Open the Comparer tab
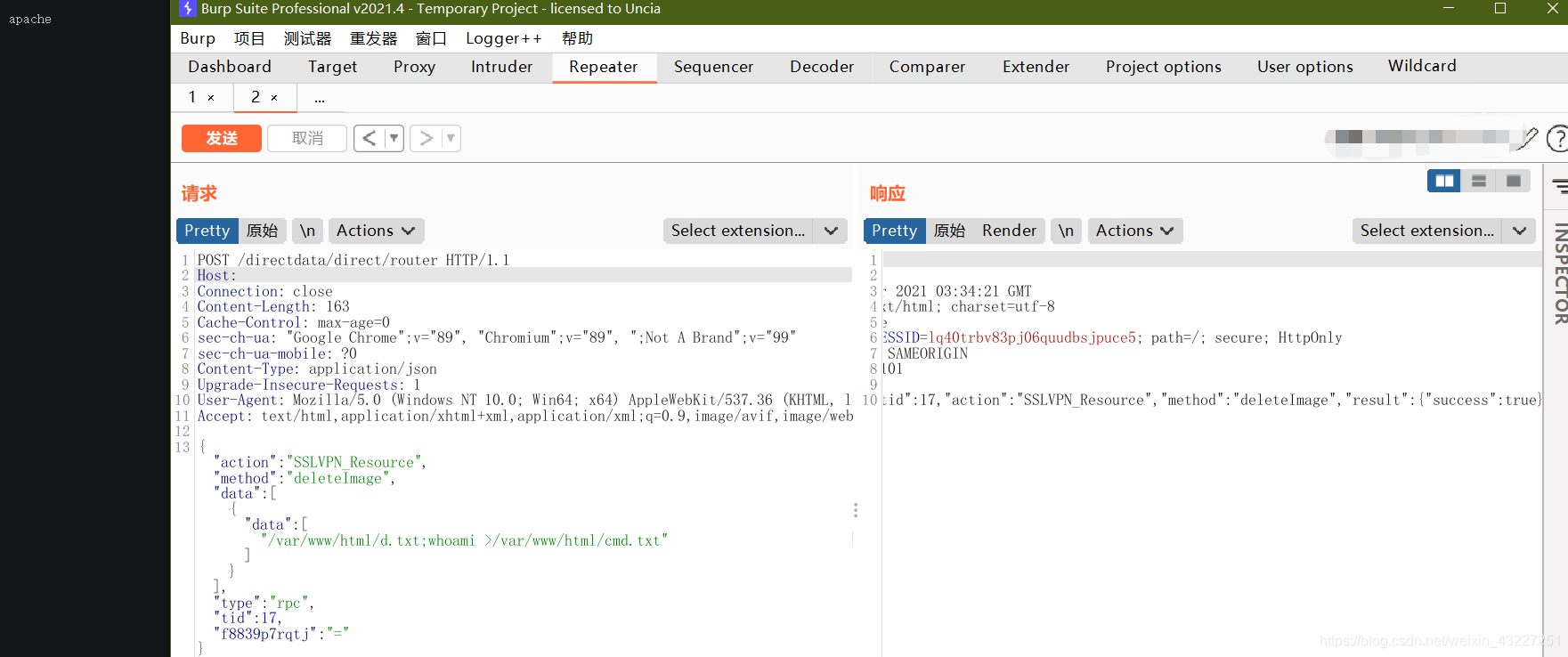Screen dimensions: 1568x657 927,67
